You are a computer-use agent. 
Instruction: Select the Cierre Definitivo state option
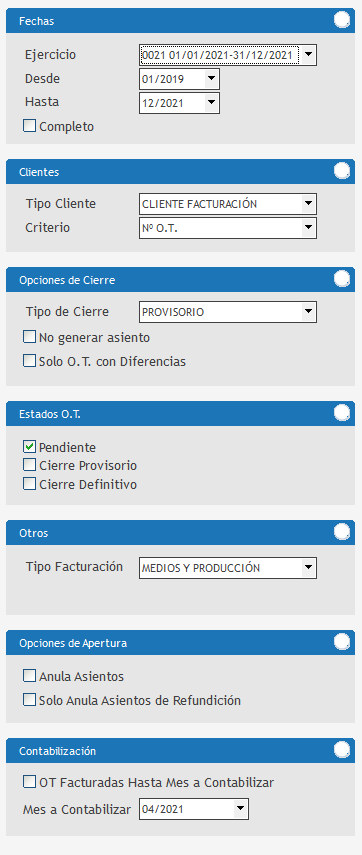[x=29, y=484]
